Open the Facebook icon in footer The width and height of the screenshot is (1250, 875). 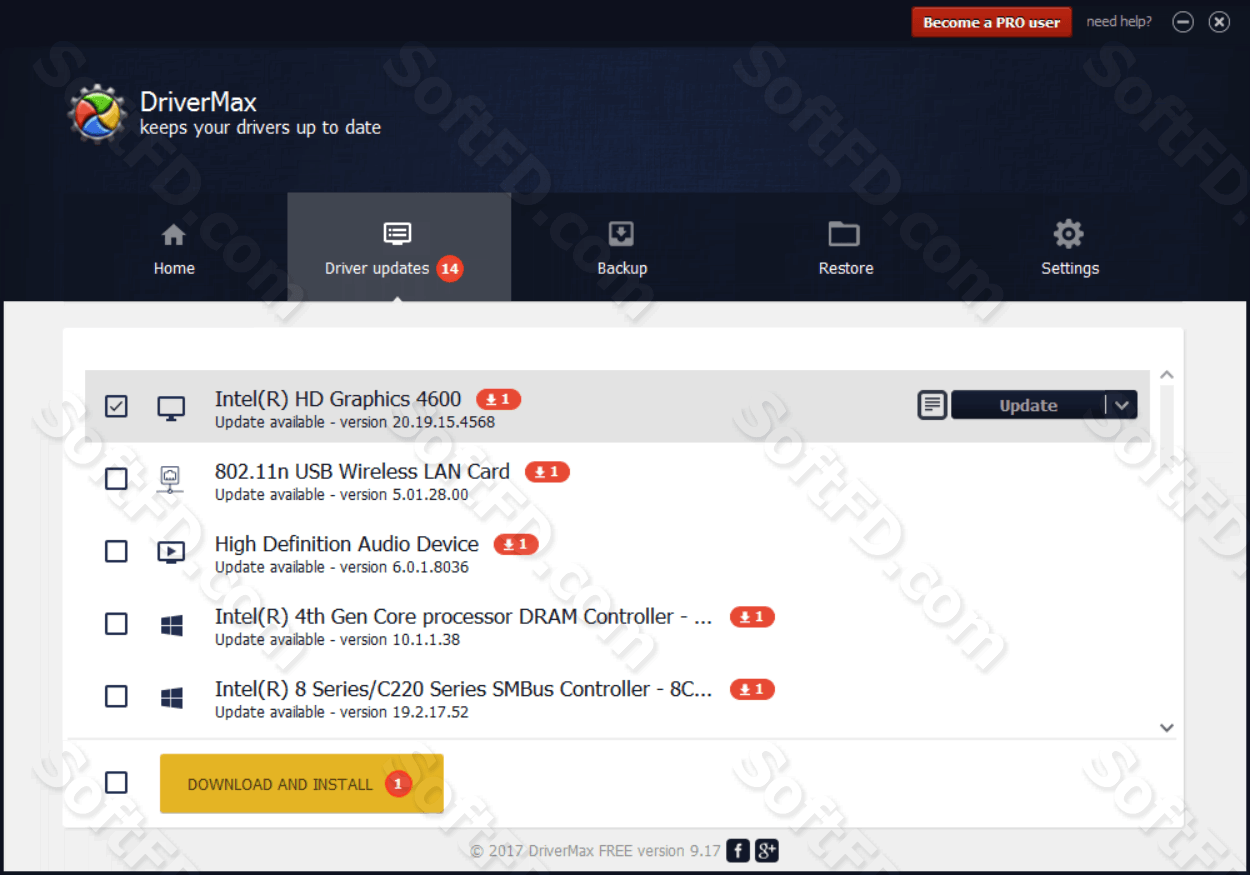click(x=737, y=851)
